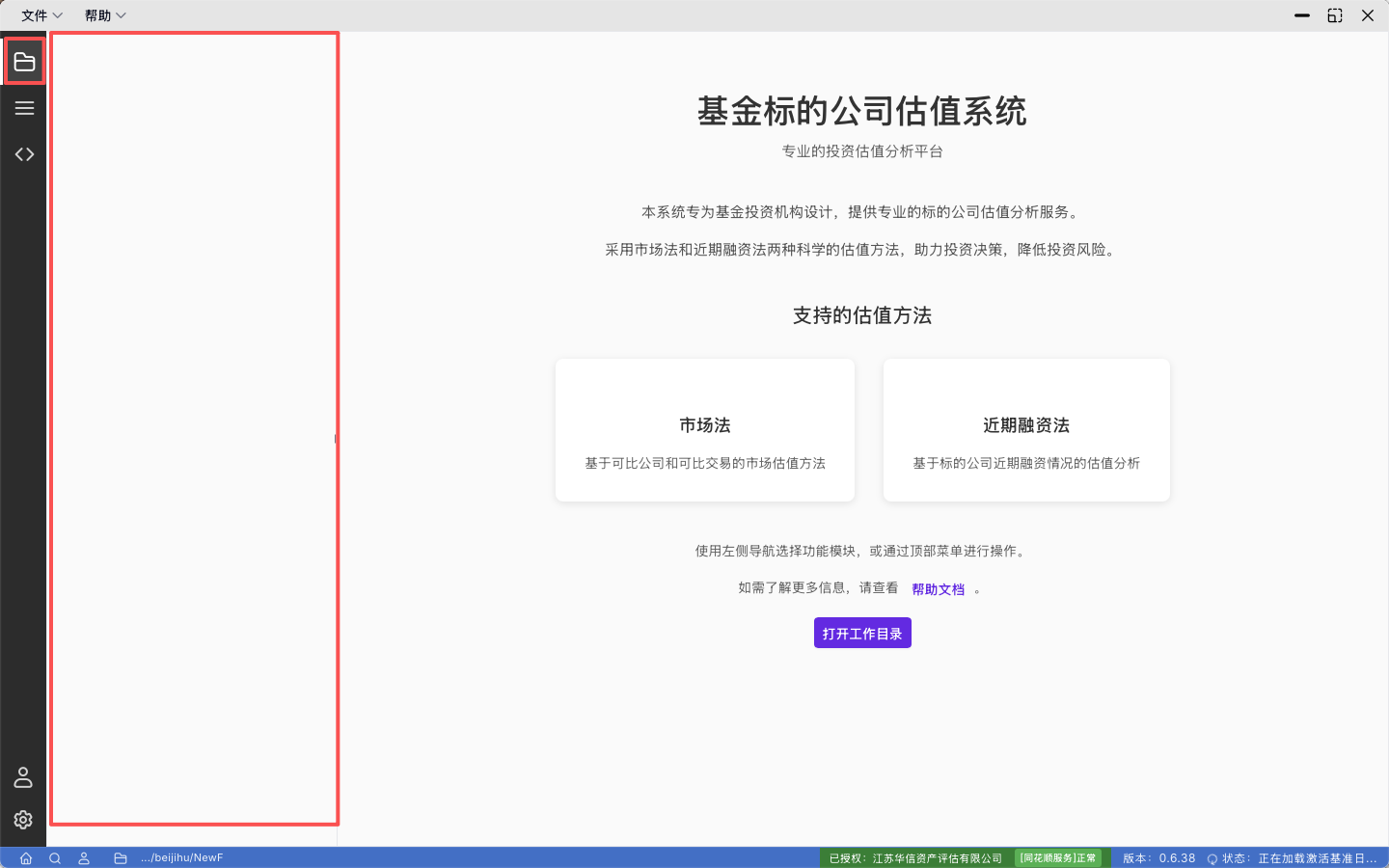Image resolution: width=1389 pixels, height=868 pixels.
Task: Click the sidebar panel splitter handle
Action: click(x=336, y=439)
